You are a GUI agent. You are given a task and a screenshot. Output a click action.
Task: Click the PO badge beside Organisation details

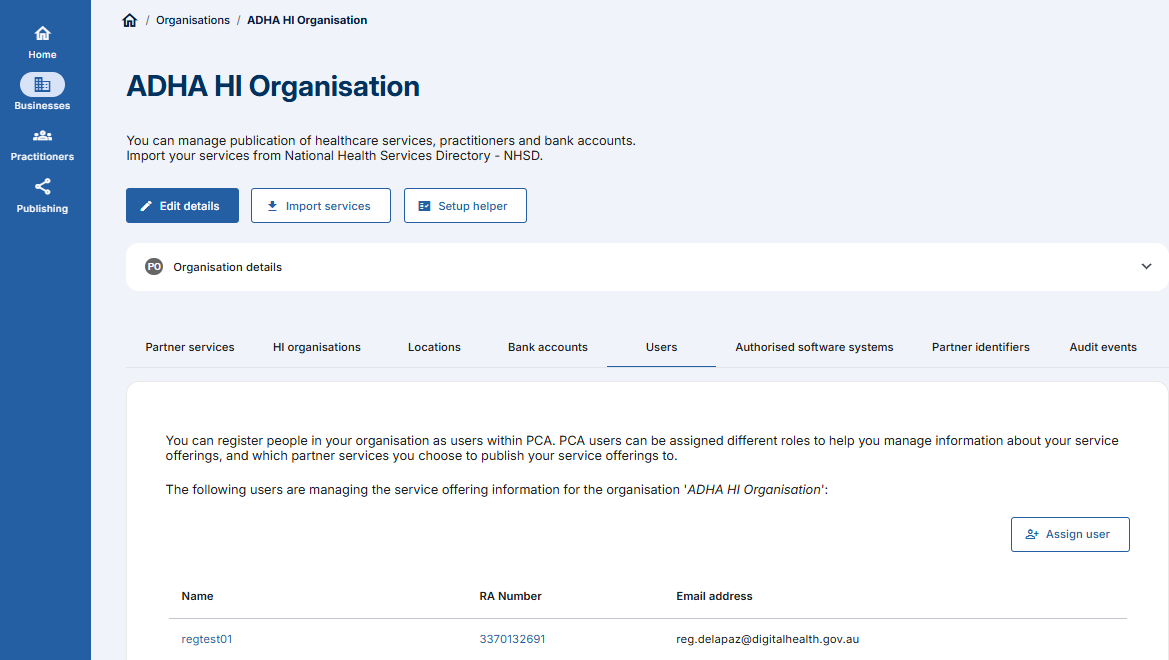point(154,267)
